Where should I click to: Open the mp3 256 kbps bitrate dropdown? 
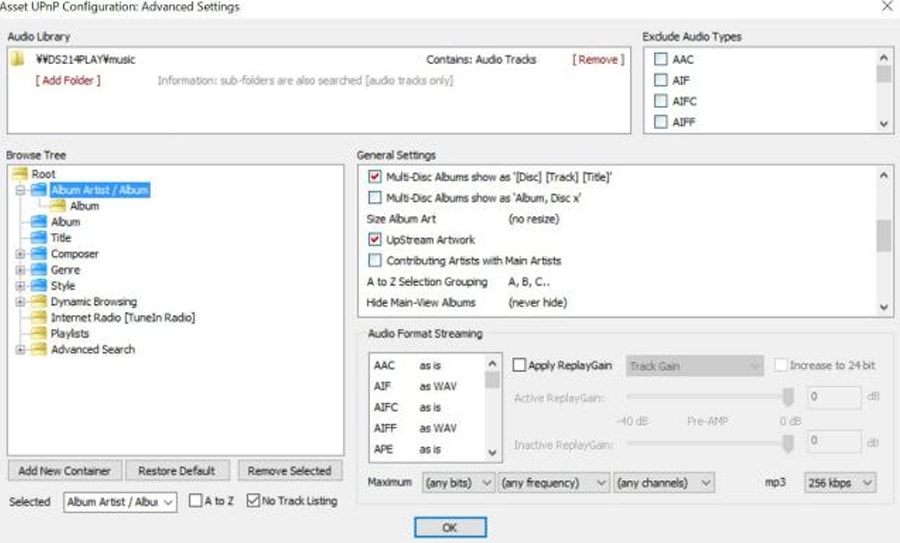point(839,483)
